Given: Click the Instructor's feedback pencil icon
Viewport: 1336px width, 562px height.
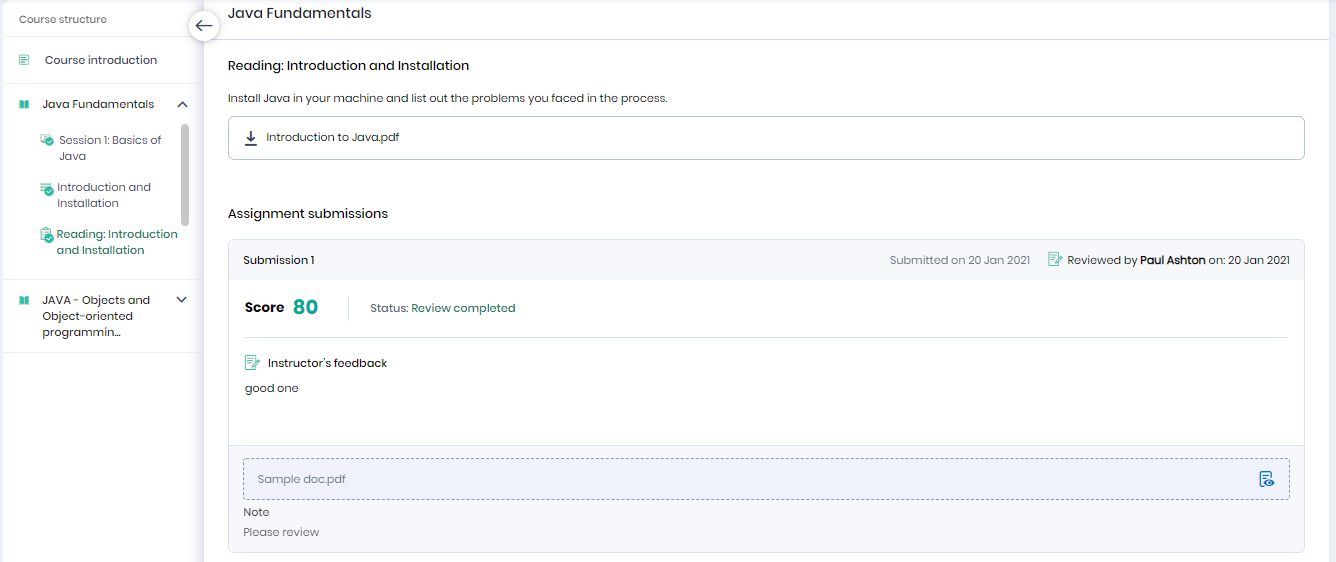Looking at the screenshot, I should click(x=252, y=363).
